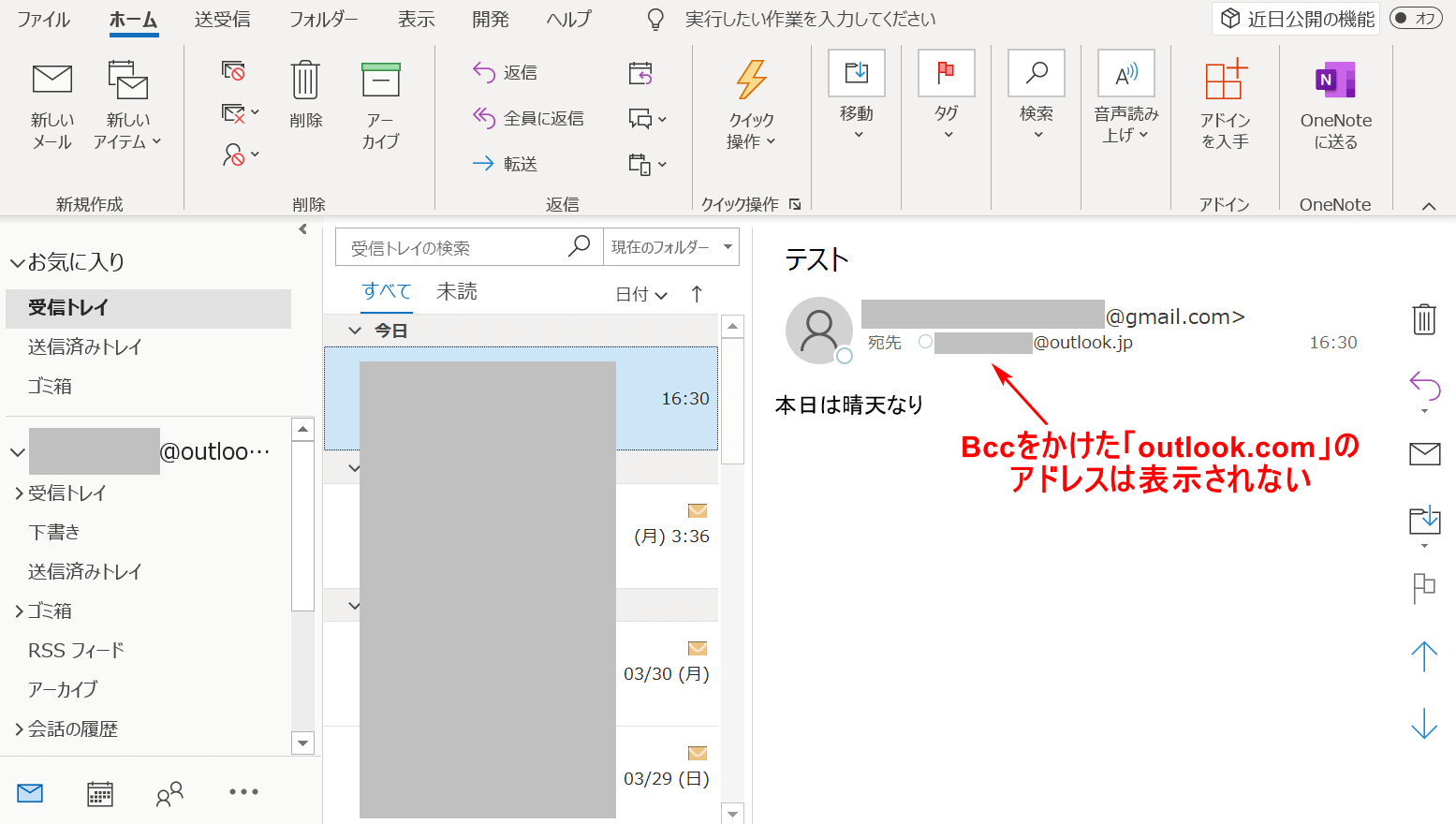Viewport: 1456px width, 824px height.
Task: Open the ヘルプ tab
Action: point(568,20)
